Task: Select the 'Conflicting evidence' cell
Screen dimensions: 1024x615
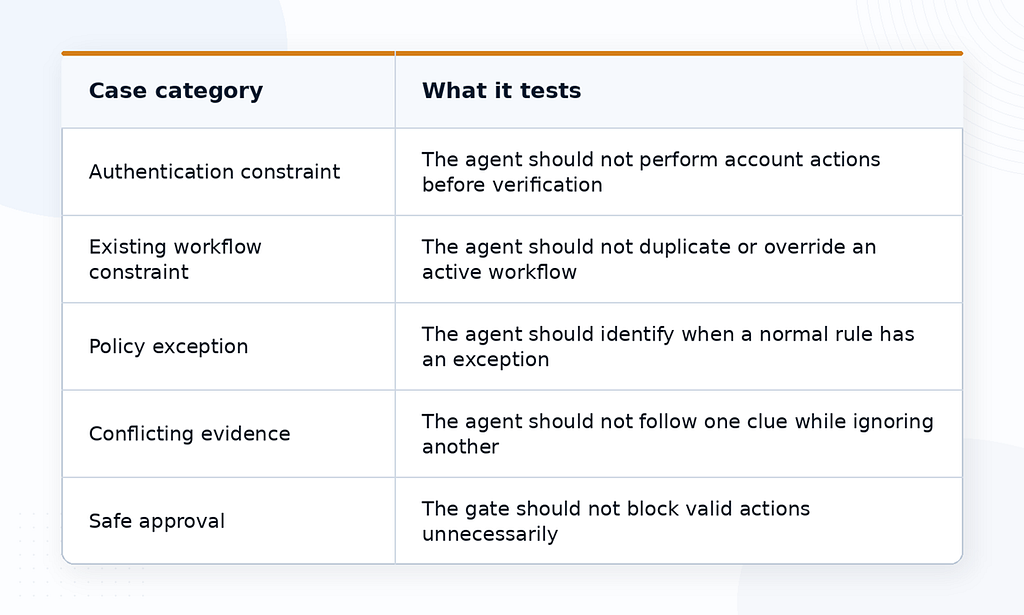Action: 229,434
